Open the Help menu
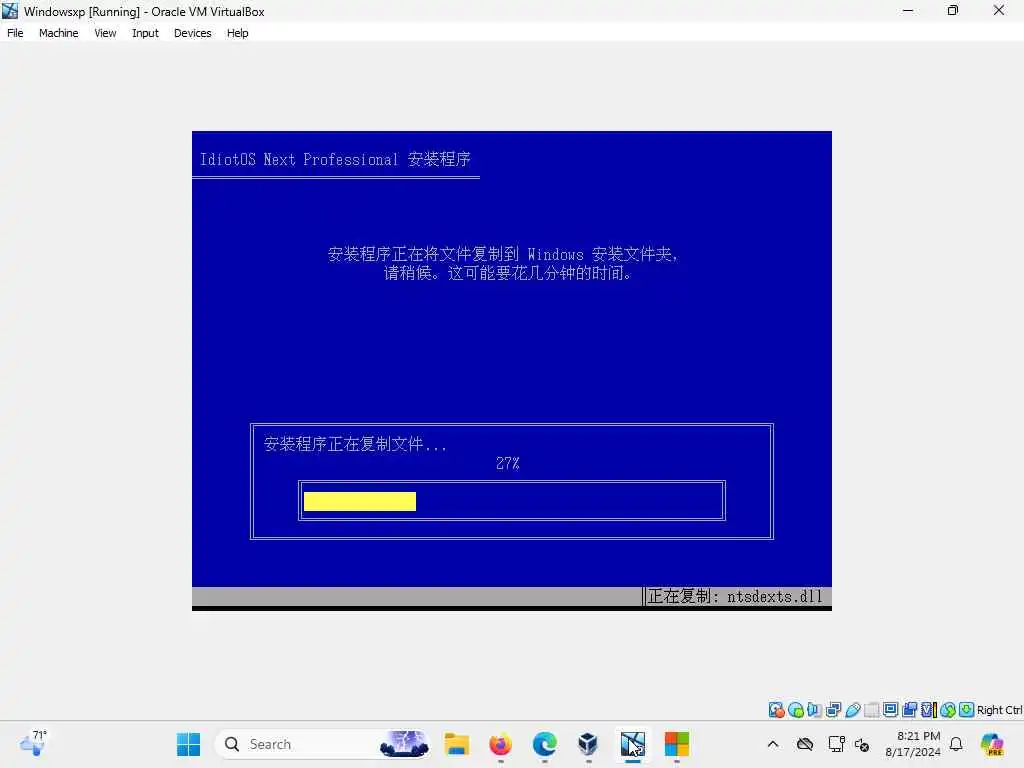This screenshot has height=768, width=1024. pos(238,33)
